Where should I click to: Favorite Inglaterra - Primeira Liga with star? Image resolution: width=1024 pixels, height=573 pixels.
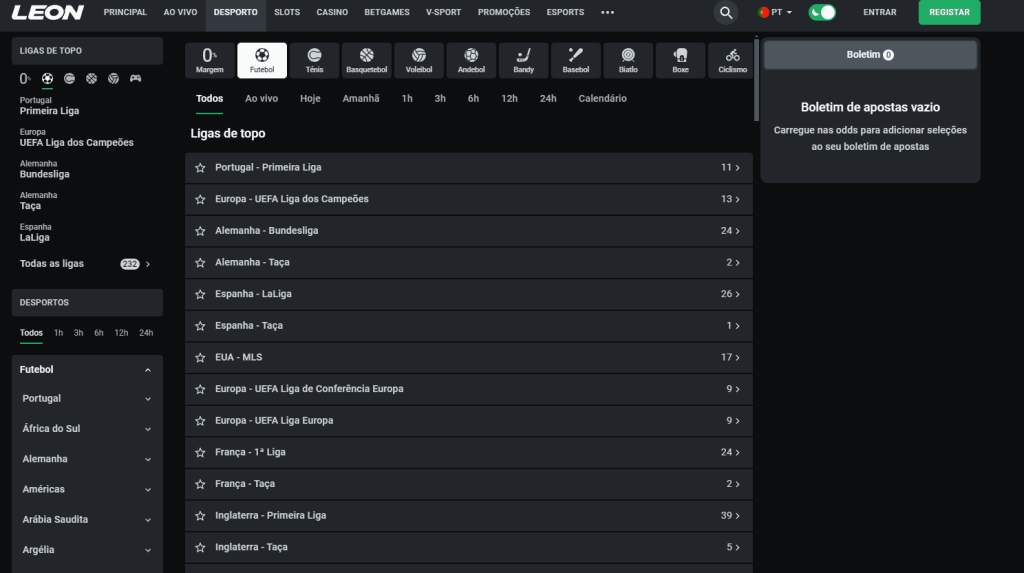[x=200, y=516]
